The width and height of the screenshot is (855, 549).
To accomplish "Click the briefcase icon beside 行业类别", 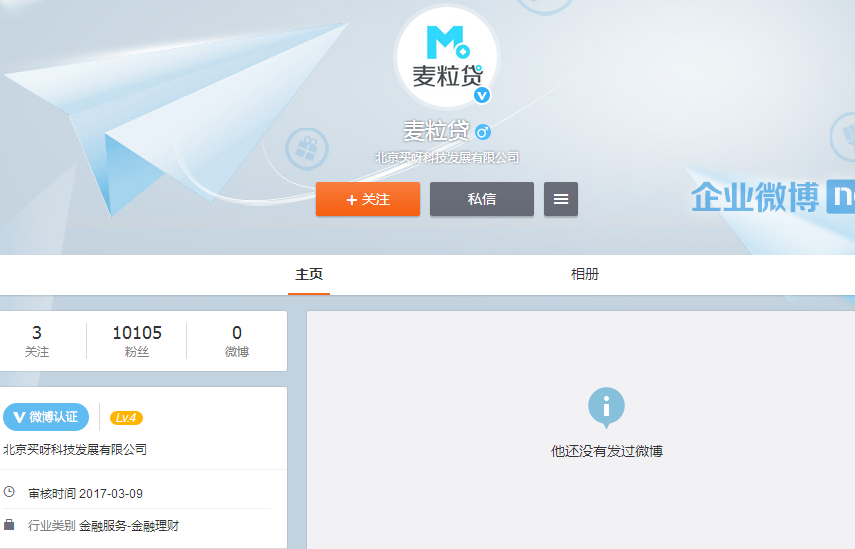I will (x=9, y=524).
